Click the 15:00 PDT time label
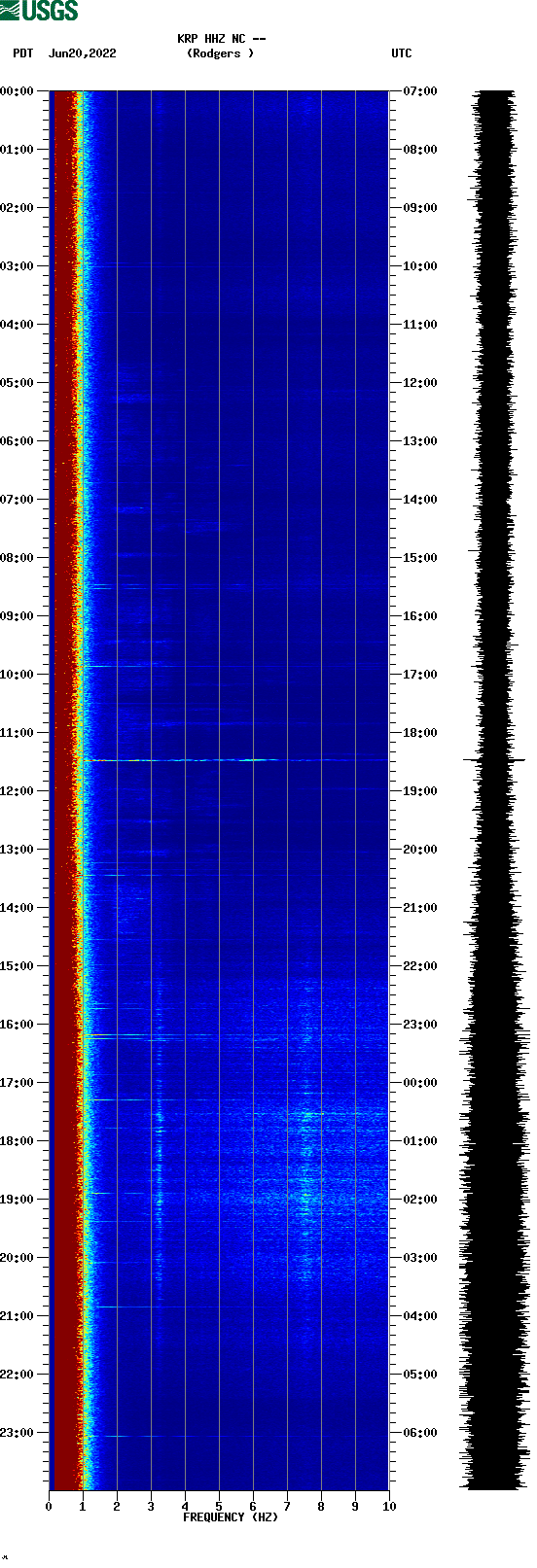Image resolution: width=537 pixels, height=1568 pixels. [18, 966]
